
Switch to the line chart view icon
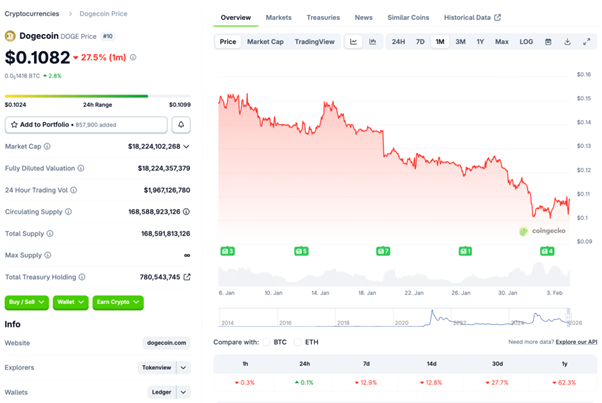click(x=354, y=42)
